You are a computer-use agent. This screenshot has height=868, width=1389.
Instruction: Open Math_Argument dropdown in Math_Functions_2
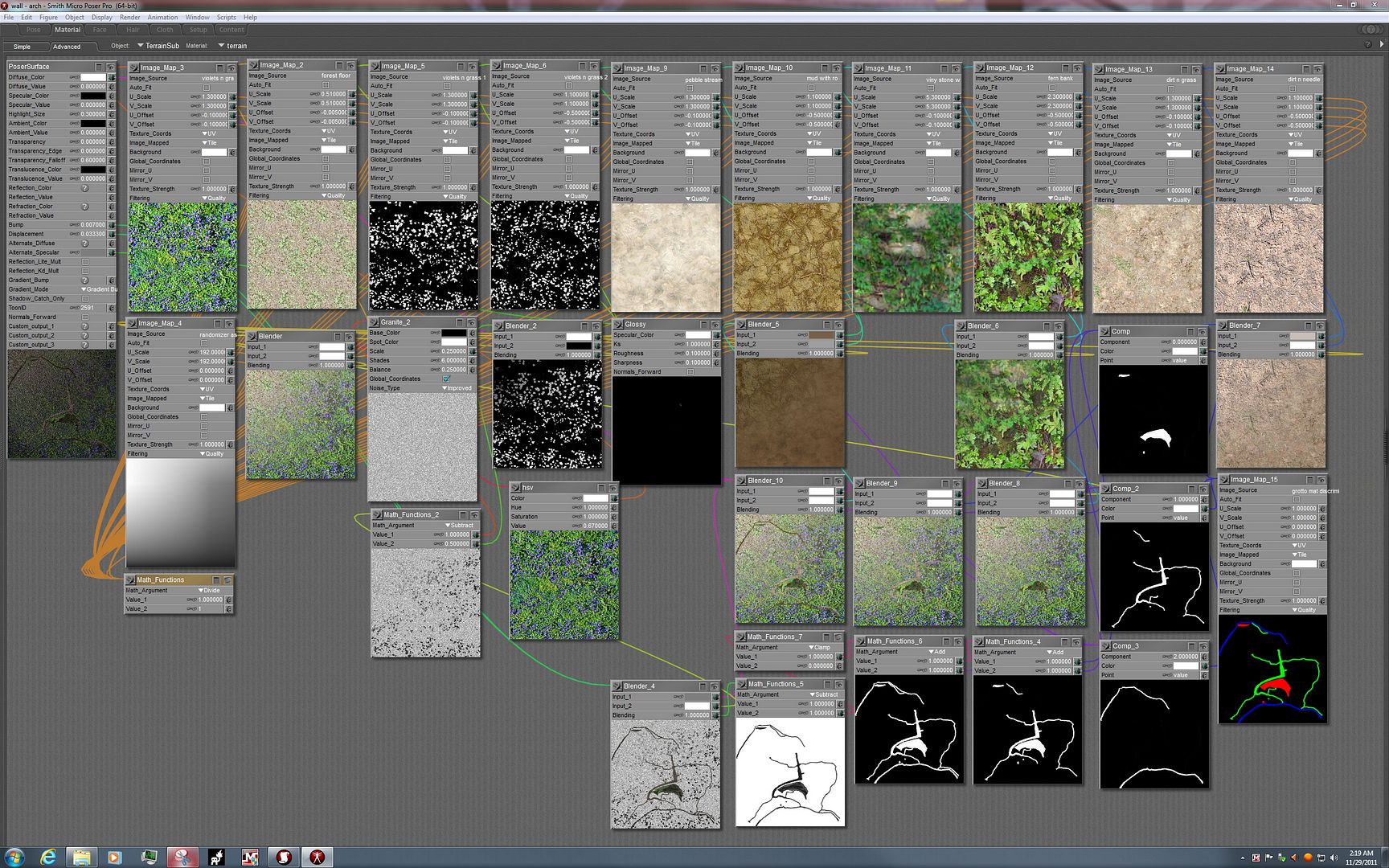coord(459,526)
